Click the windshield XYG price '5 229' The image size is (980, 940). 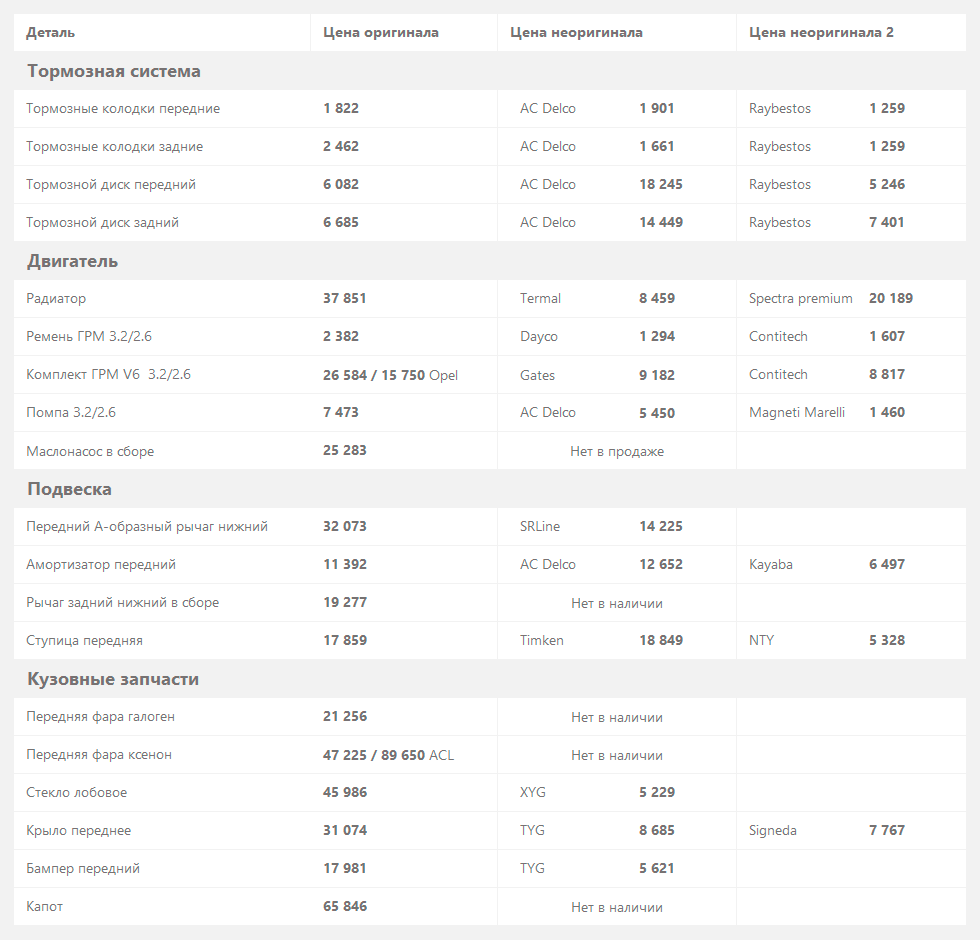(657, 792)
